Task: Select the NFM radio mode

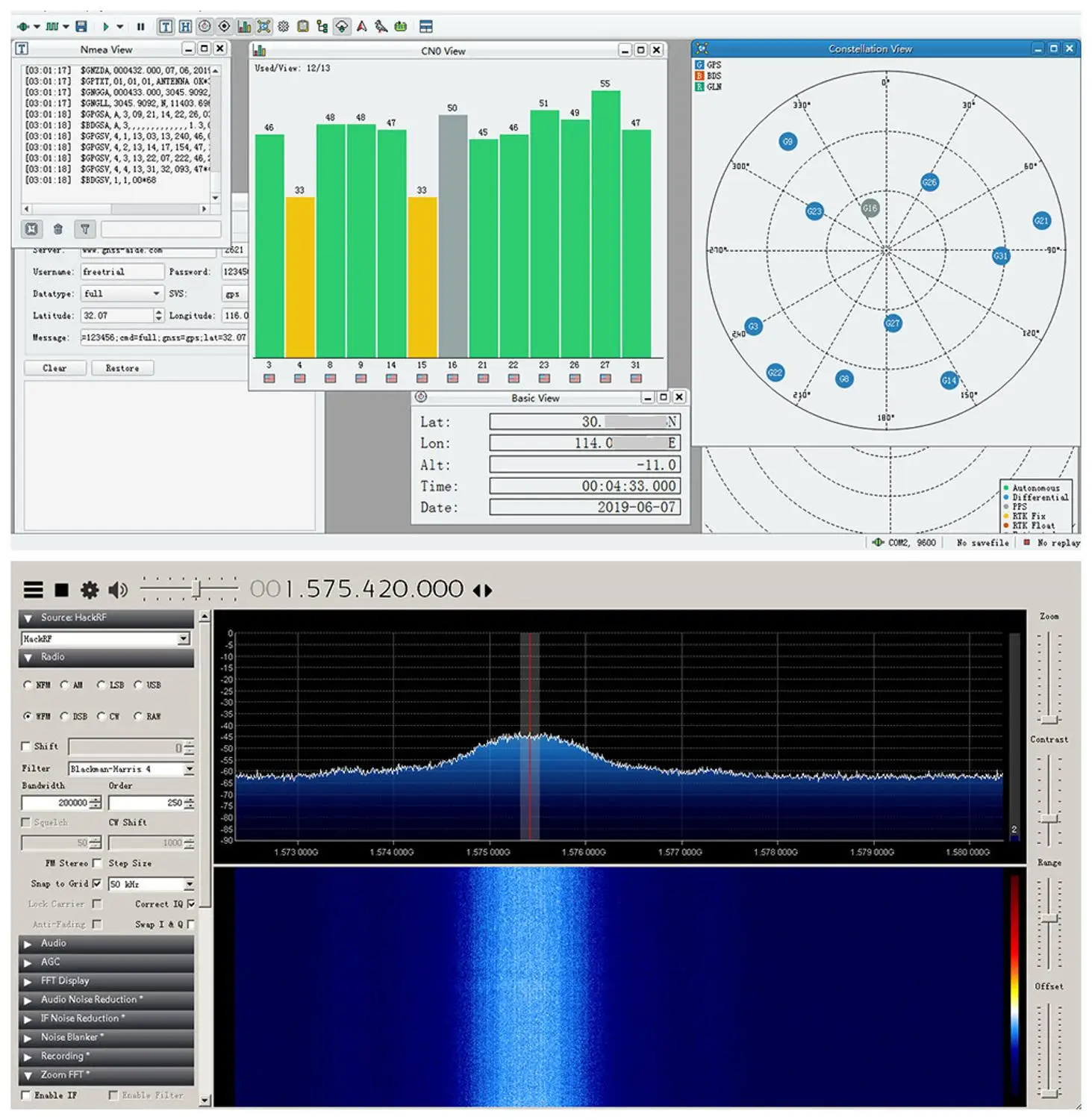Action: tap(28, 685)
